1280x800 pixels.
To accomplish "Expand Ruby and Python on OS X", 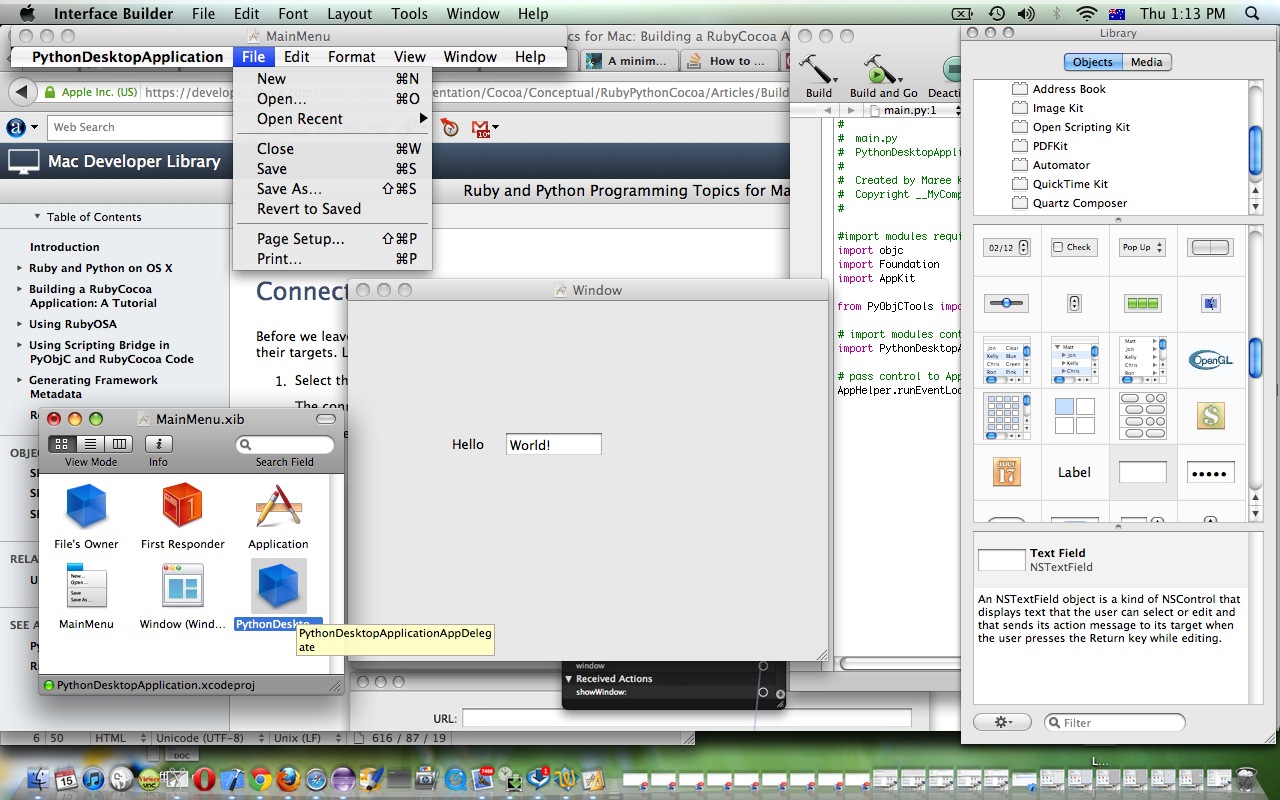I will (19, 268).
